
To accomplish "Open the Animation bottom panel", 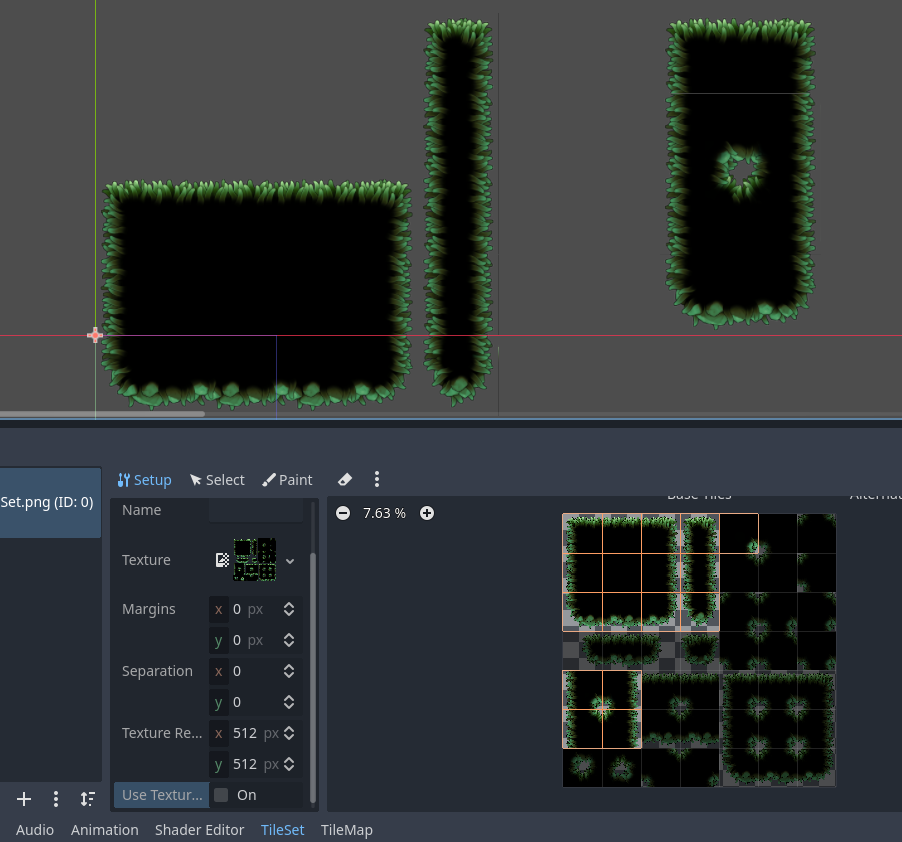I will click(x=104, y=830).
